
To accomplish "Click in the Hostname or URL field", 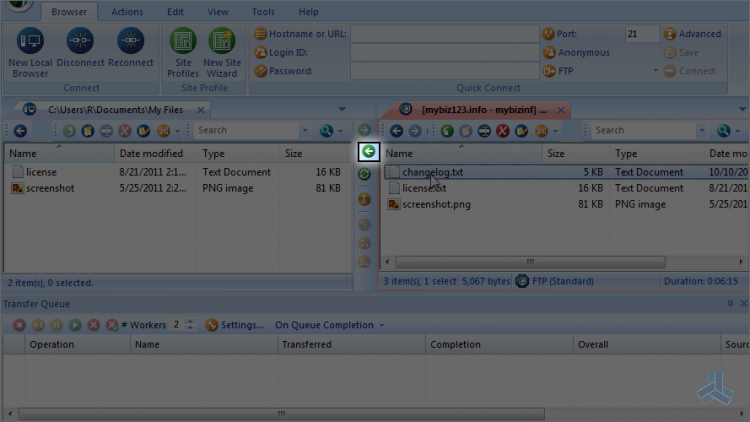I will (443, 34).
